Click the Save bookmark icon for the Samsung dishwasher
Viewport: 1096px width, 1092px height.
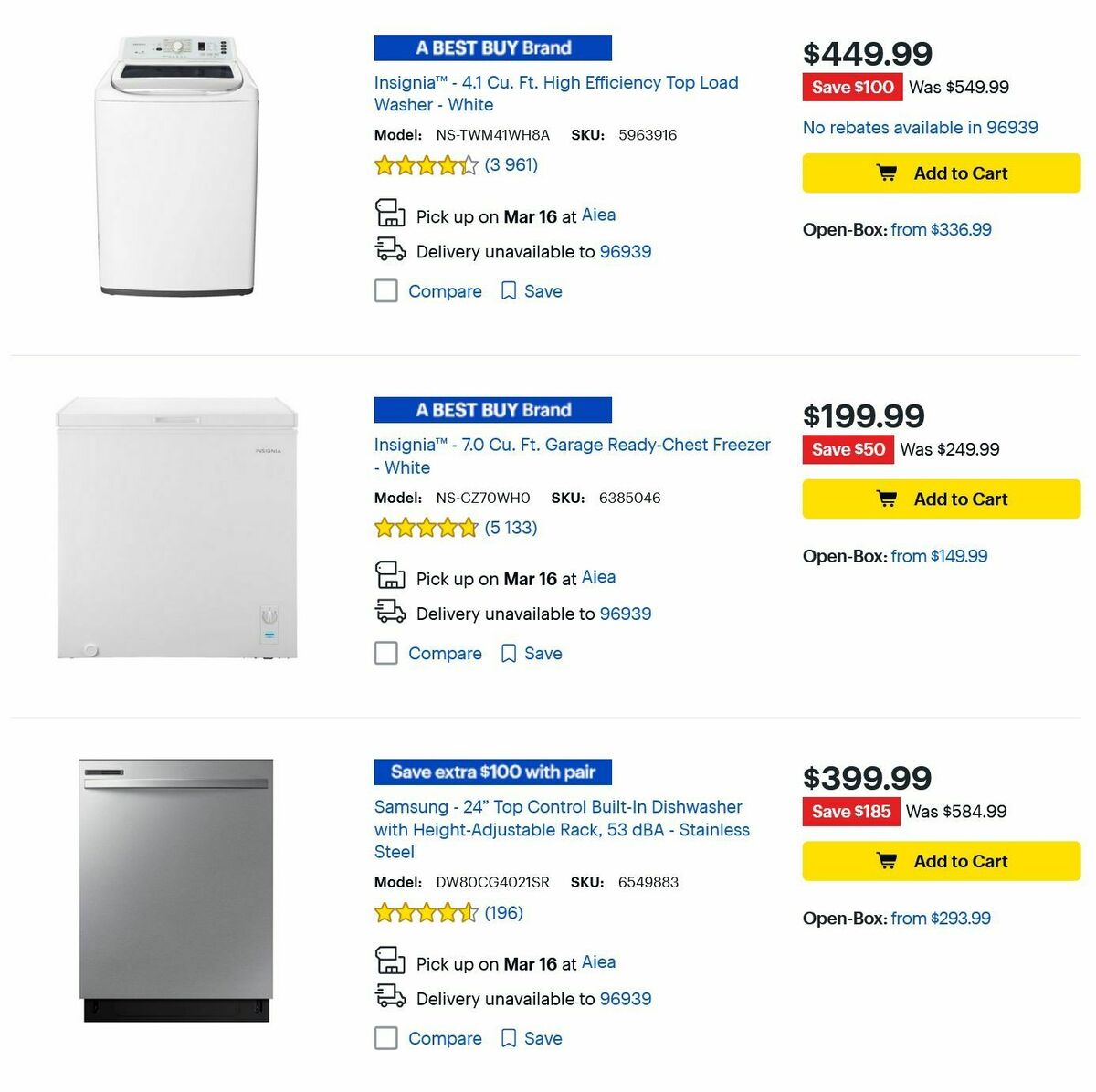[x=509, y=1038]
